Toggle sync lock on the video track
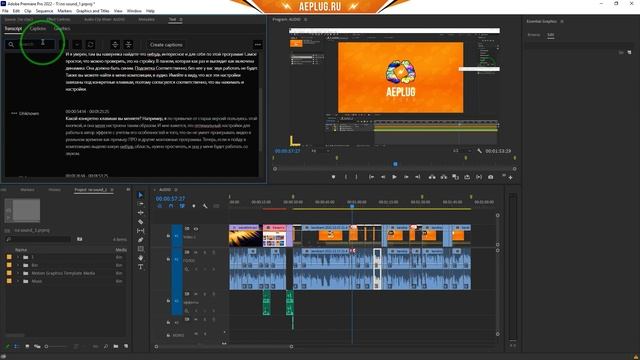 click(x=187, y=229)
